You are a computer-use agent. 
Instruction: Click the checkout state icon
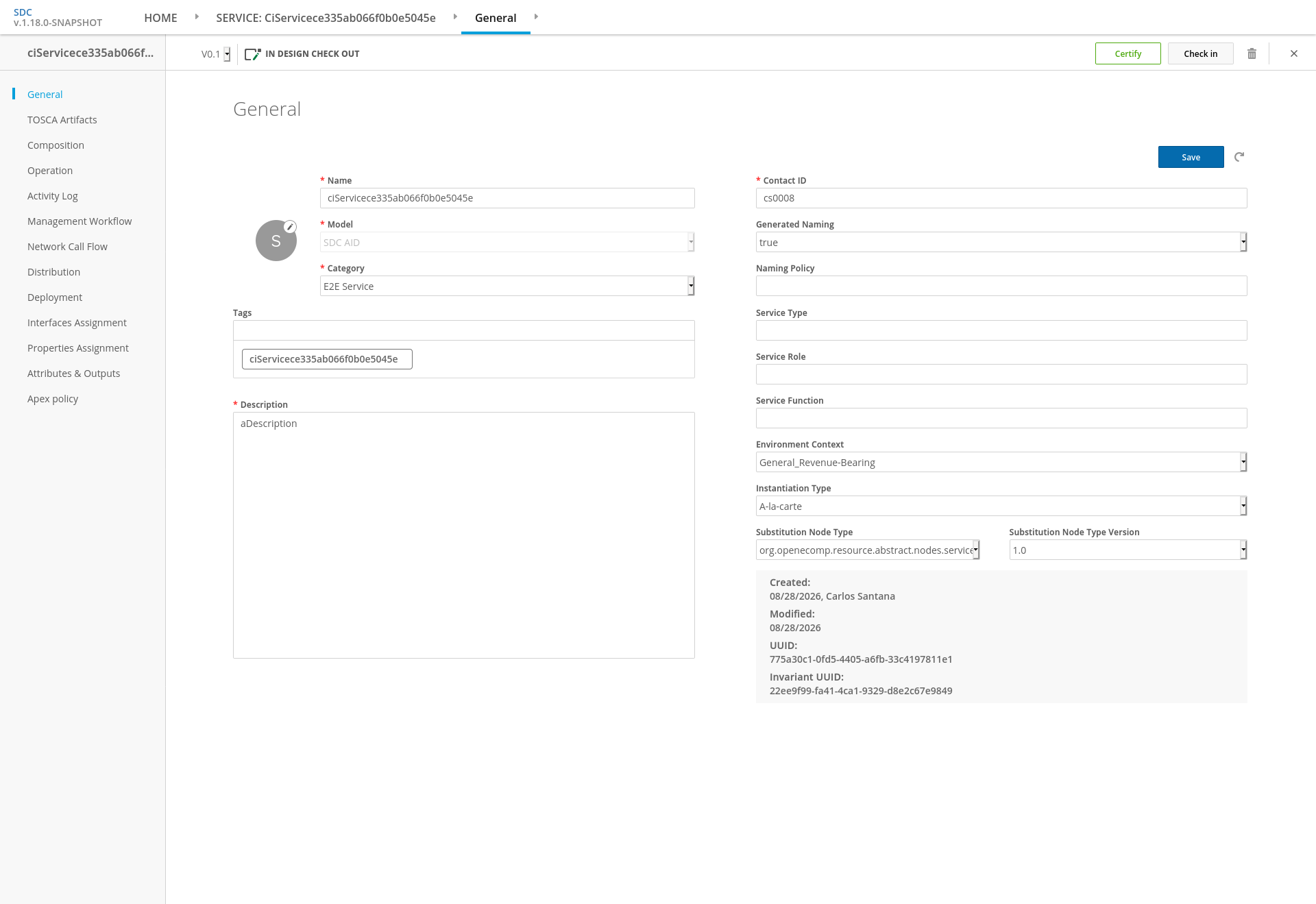[x=253, y=53]
